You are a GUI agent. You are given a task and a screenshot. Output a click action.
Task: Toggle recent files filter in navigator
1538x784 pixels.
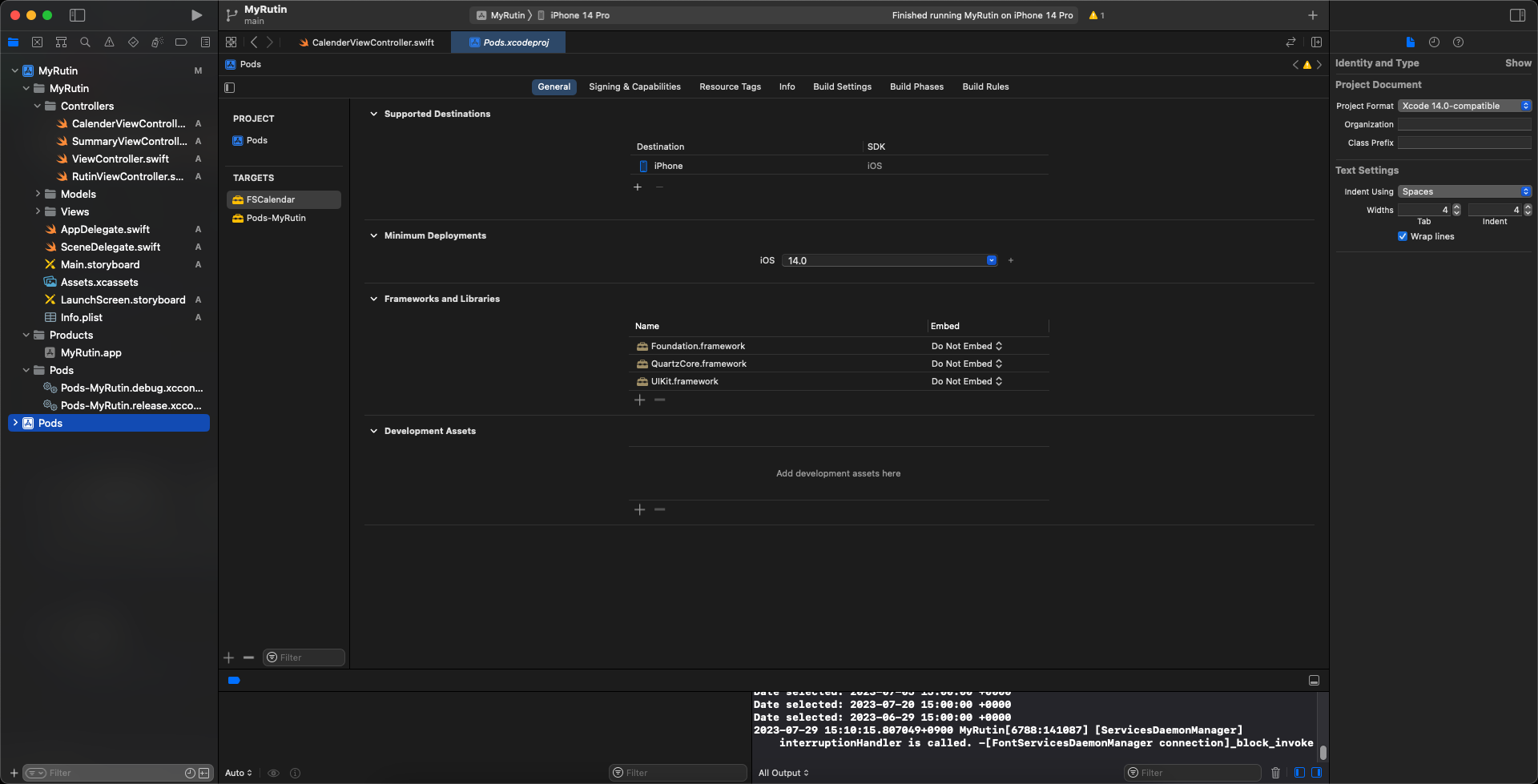[190, 773]
